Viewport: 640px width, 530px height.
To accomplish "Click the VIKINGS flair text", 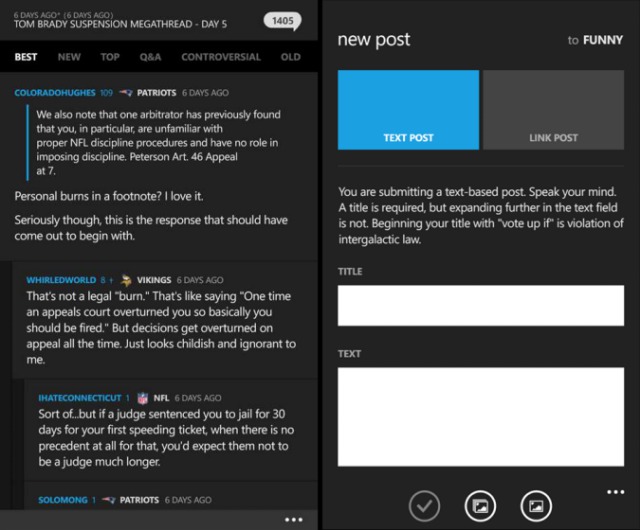I will [154, 280].
